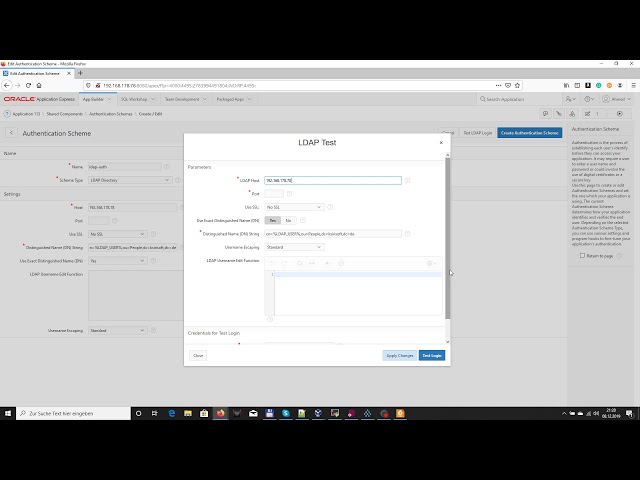Open the help menu in APEX header

(x=589, y=99)
